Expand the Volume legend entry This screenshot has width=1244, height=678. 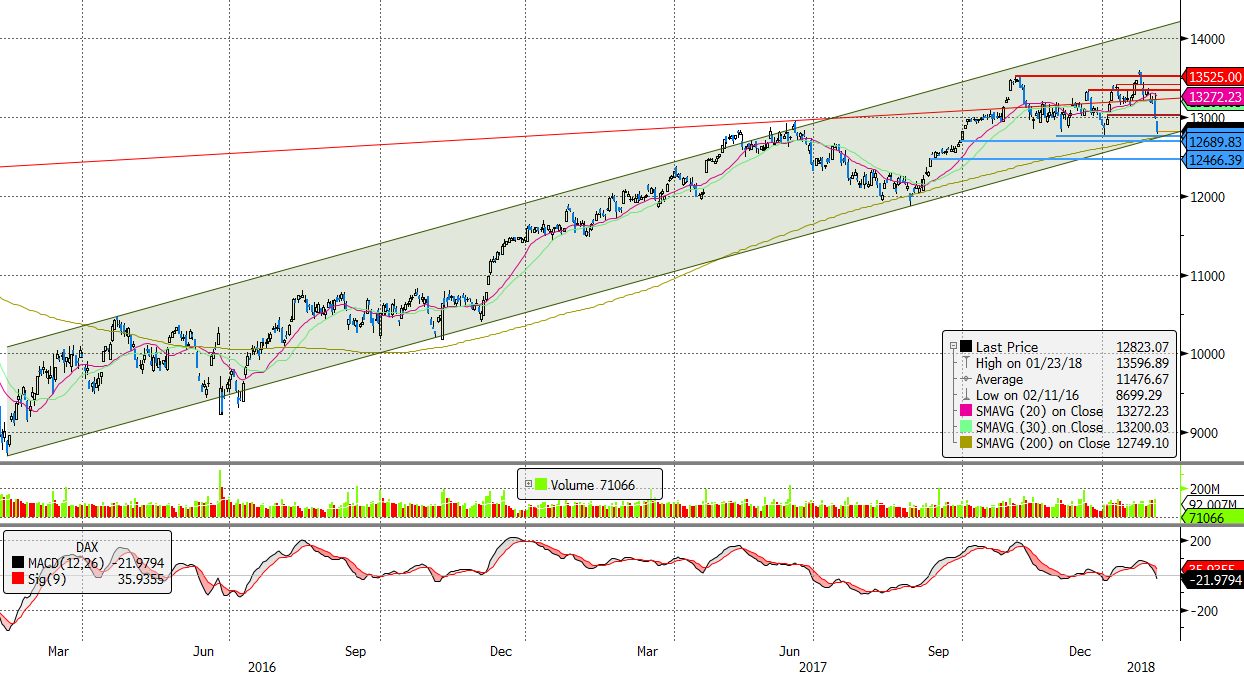(x=527, y=484)
